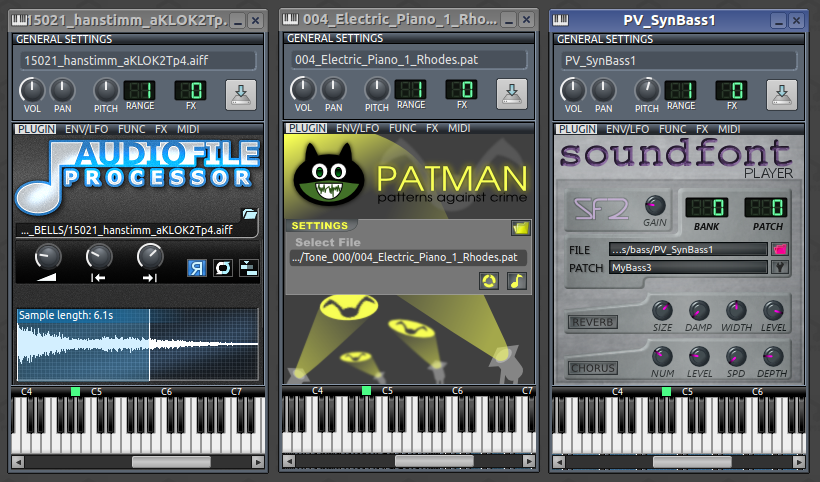Open soundfont file with pink folder icon
The width and height of the screenshot is (820, 482).
pyautogui.click(x=778, y=249)
